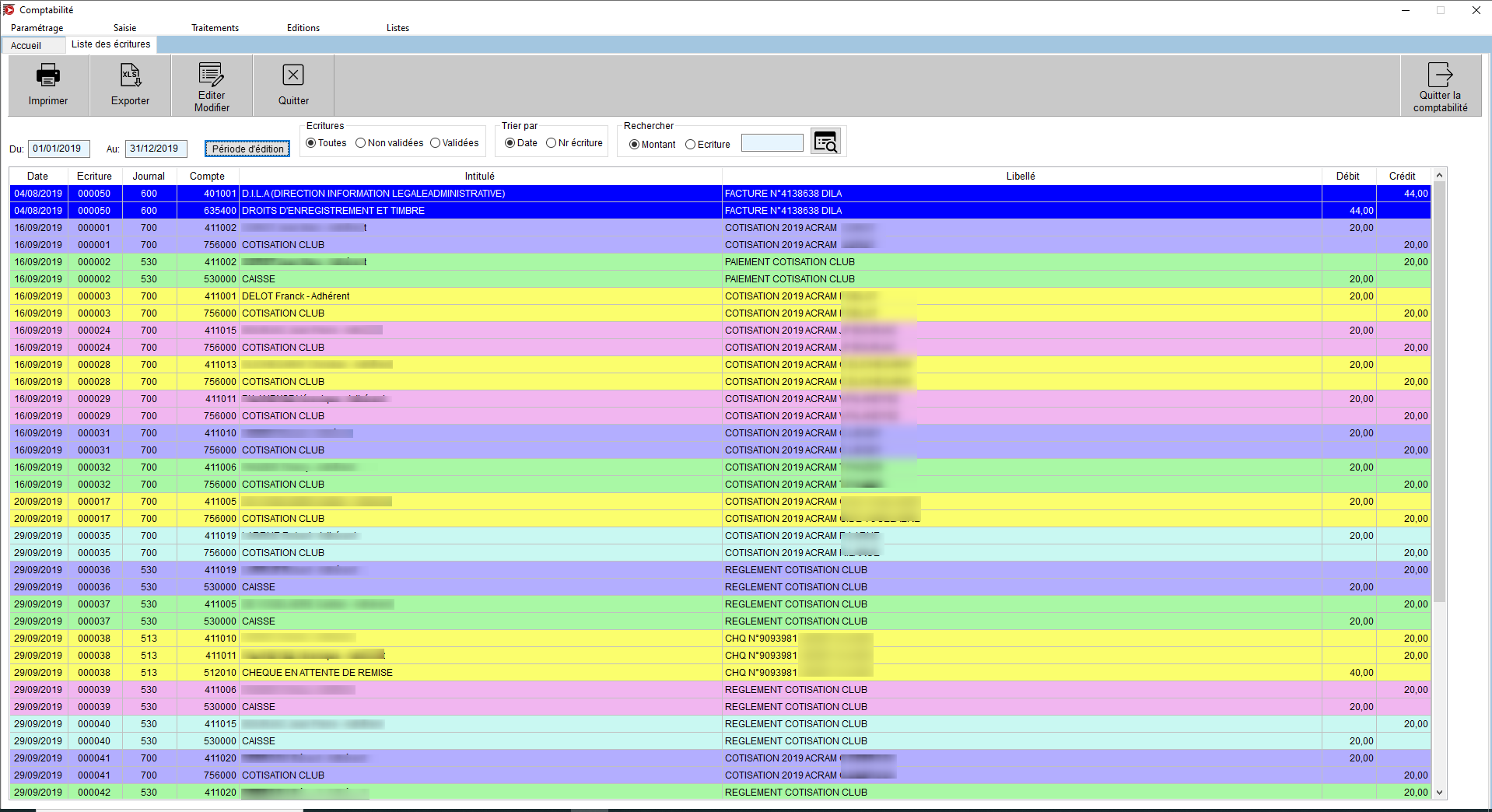Viewport: 1492px width, 812px height.
Task: Click FACTURE N°4138638 DILA in first row
Action: point(783,194)
